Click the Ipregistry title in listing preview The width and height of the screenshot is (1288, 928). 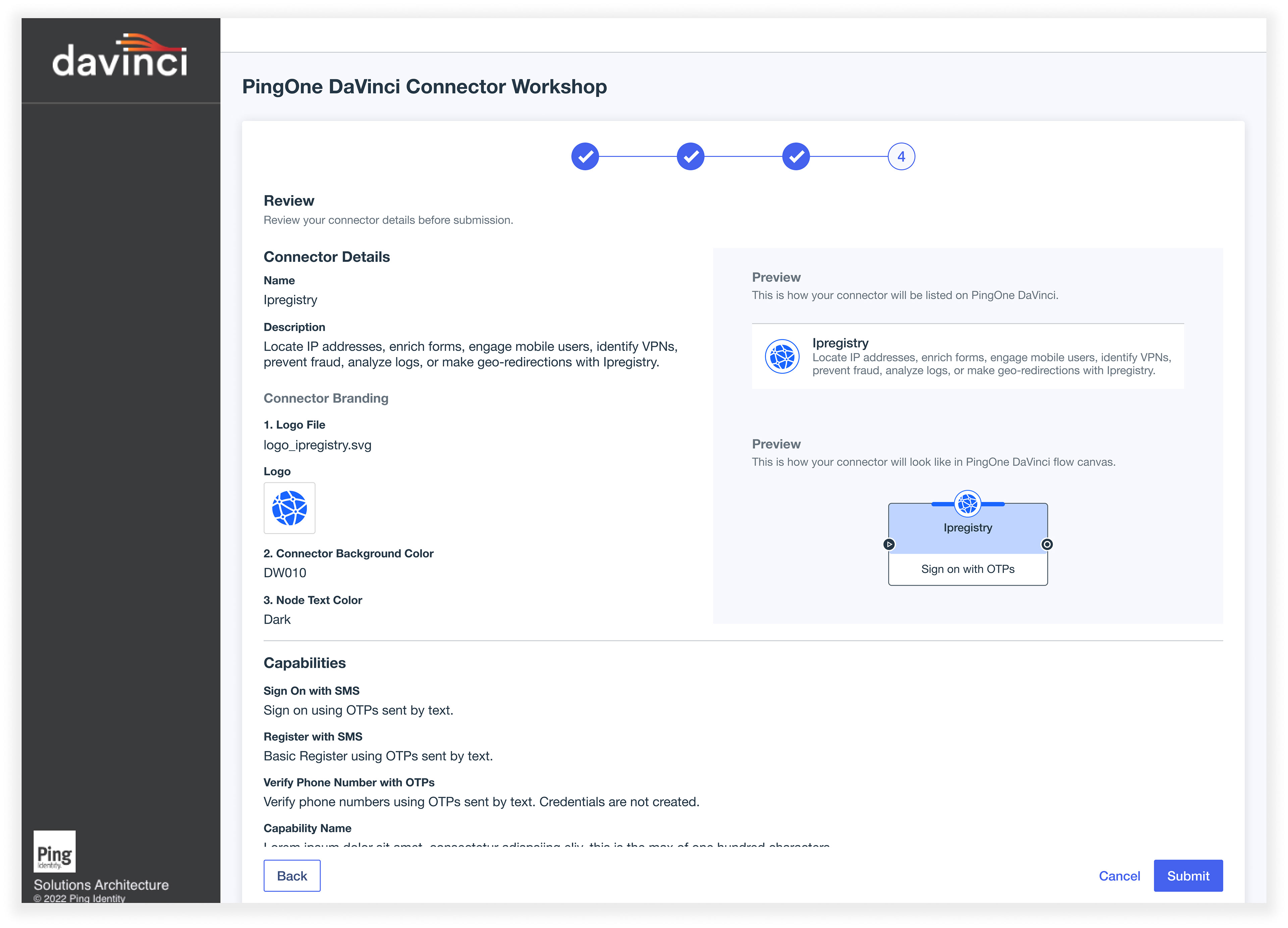[840, 343]
